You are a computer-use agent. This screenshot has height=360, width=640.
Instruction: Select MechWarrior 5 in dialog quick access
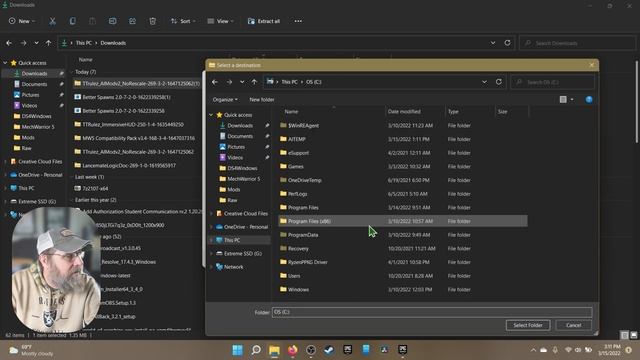click(x=243, y=179)
